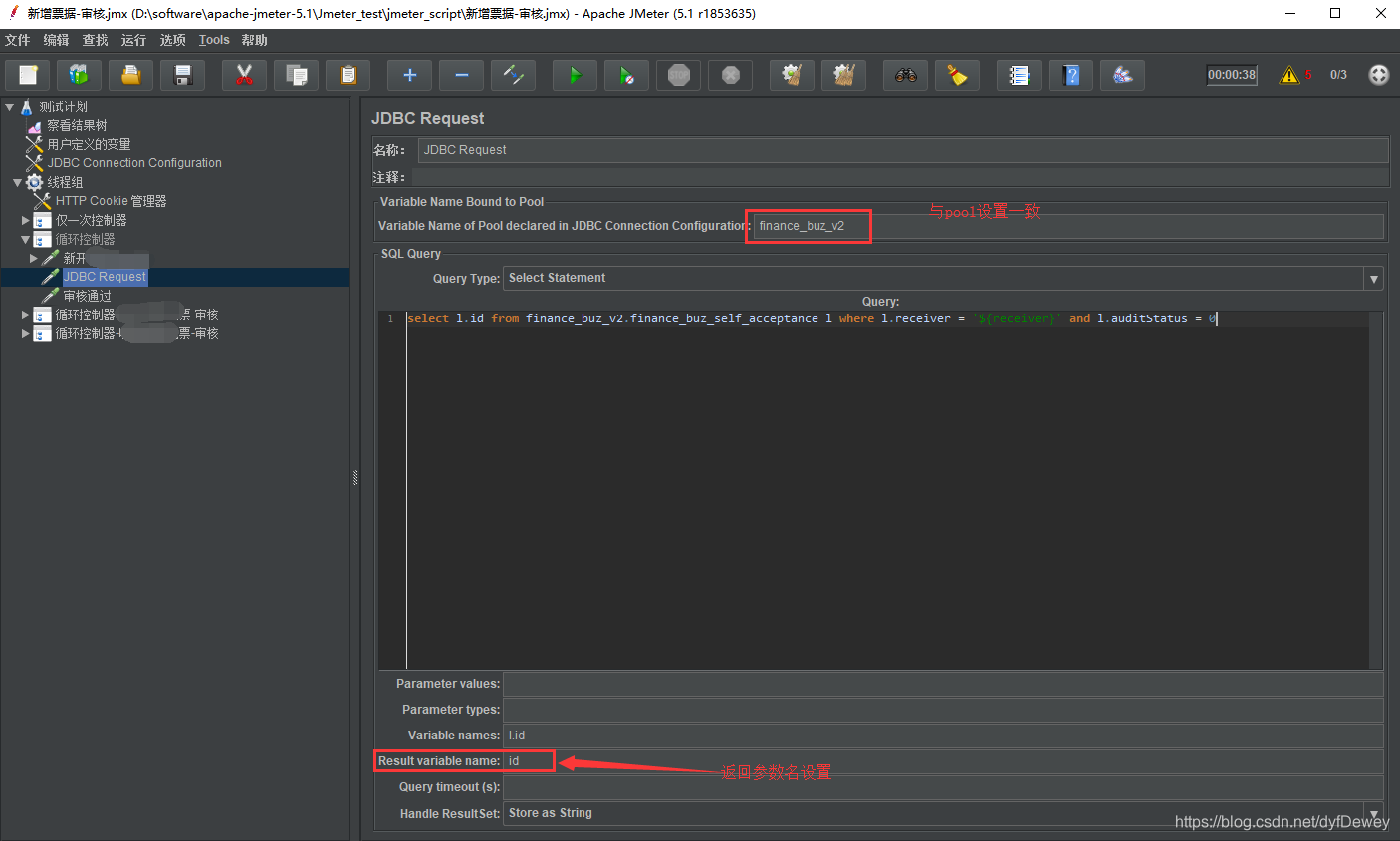Click the Cut scissors icon
This screenshot has height=841, width=1400.
(x=244, y=75)
